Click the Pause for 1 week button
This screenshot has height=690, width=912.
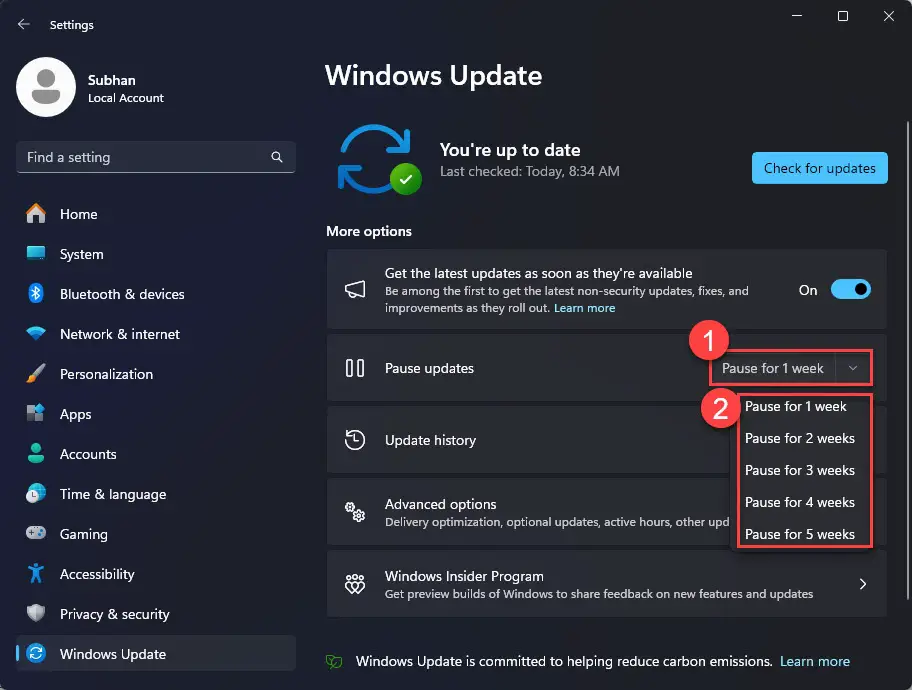click(x=772, y=368)
